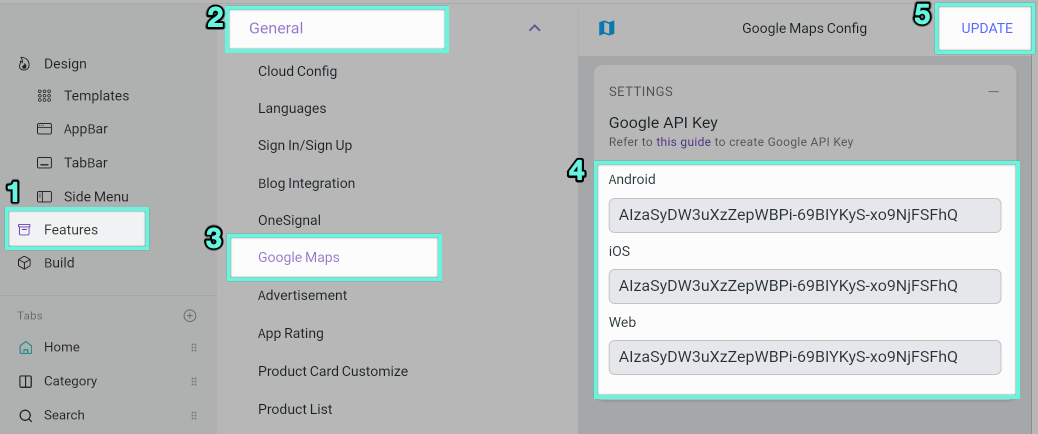
Task: Open Templates via its grid icon
Action: (44, 96)
